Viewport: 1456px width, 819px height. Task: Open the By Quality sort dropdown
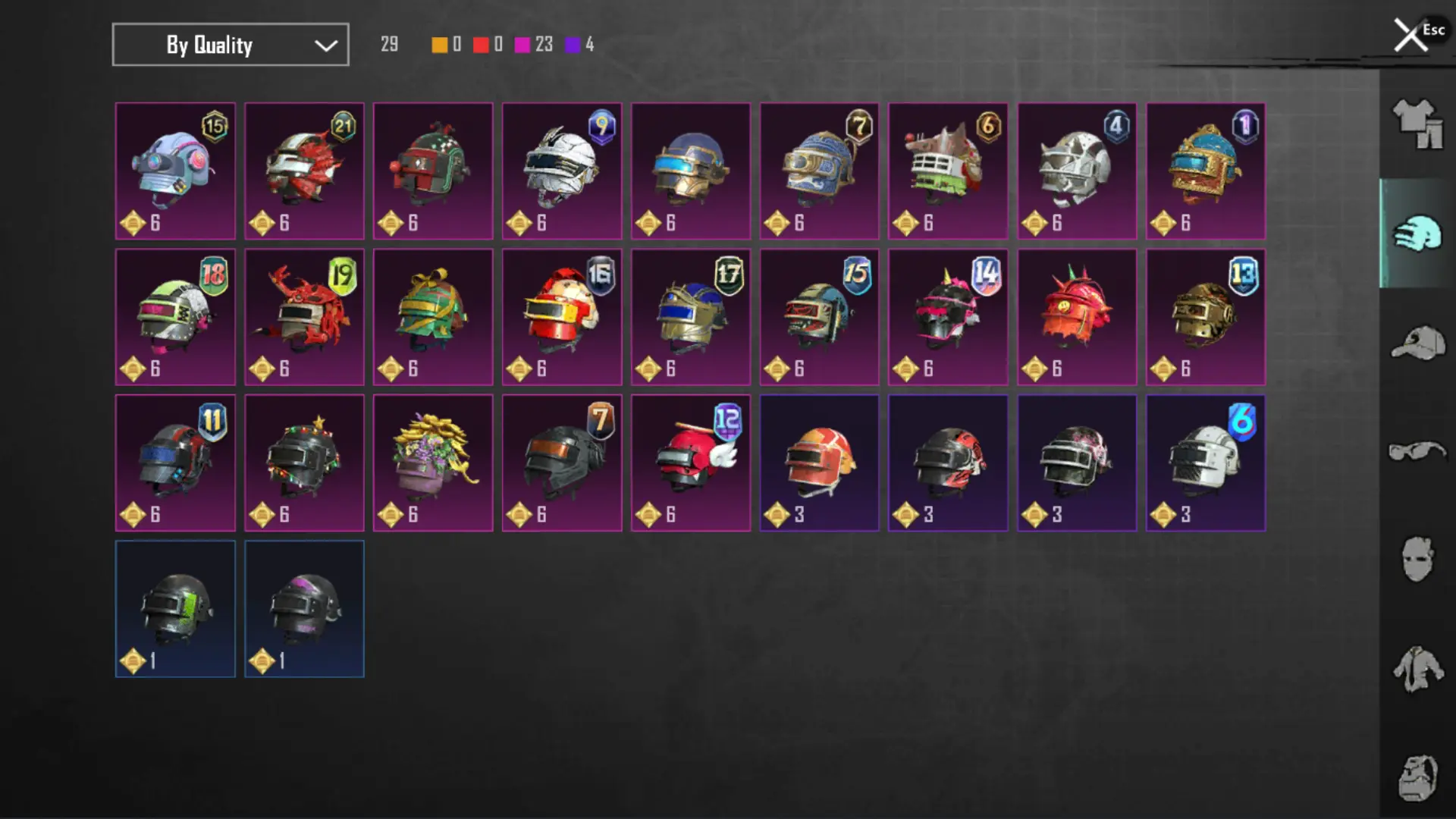(x=231, y=45)
